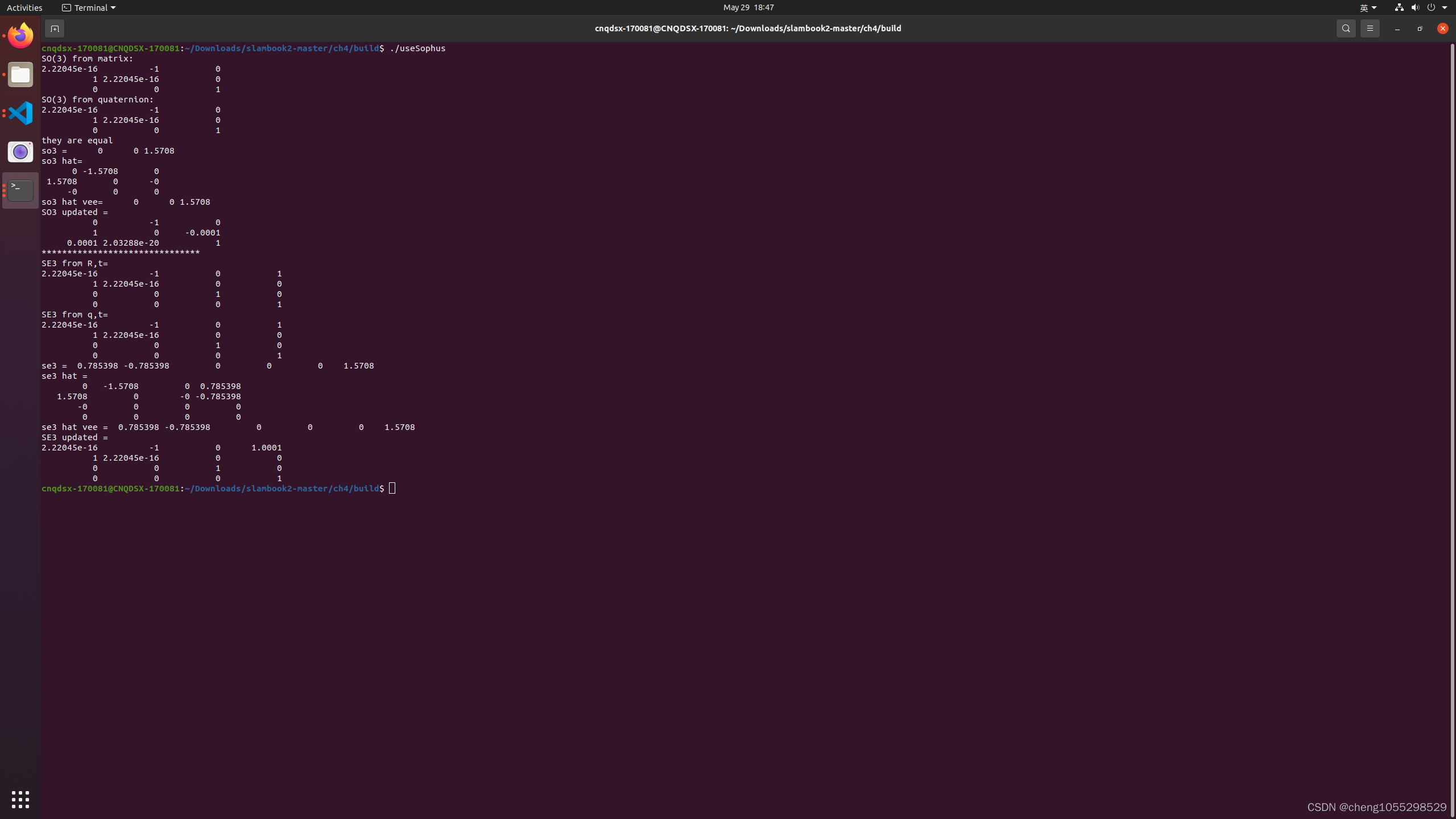Click the terminal search icon

click(x=1346, y=28)
